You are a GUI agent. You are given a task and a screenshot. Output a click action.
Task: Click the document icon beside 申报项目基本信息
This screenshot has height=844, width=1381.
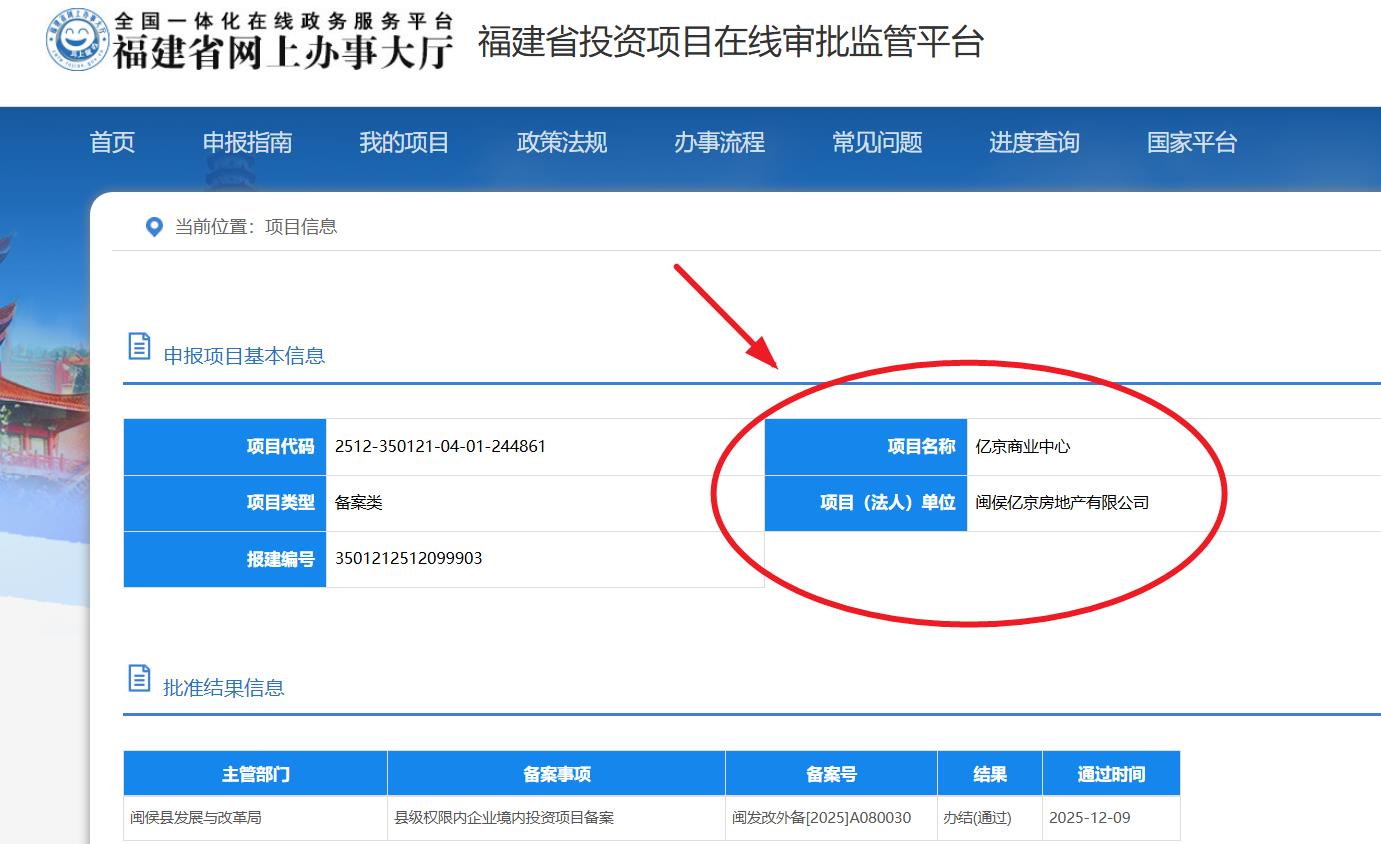(140, 347)
